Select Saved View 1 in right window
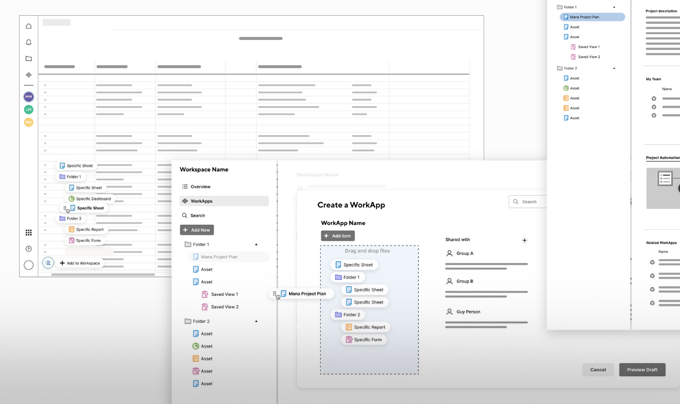Viewport: 680px width, 404px height. click(x=585, y=47)
